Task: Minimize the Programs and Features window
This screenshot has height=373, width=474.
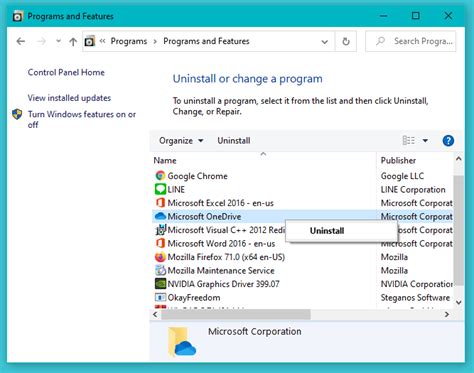Action: (x=384, y=16)
